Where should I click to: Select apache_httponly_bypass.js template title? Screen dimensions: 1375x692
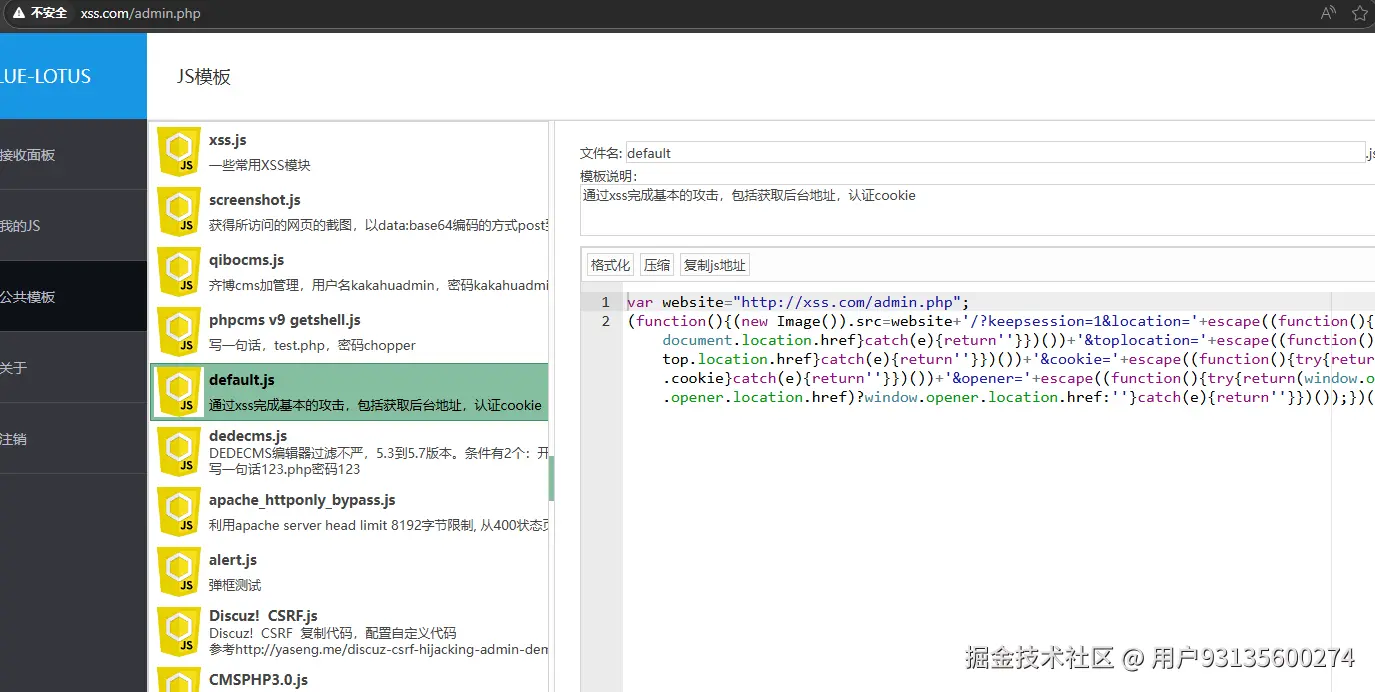[302, 500]
